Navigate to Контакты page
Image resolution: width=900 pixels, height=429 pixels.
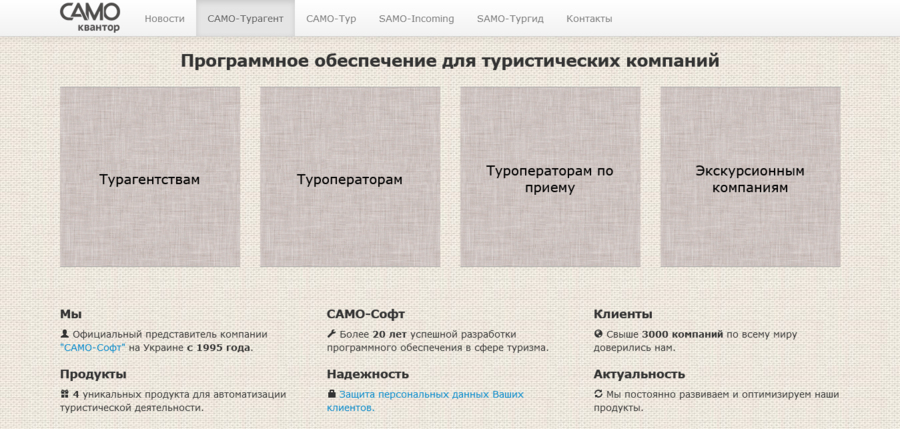pos(589,18)
